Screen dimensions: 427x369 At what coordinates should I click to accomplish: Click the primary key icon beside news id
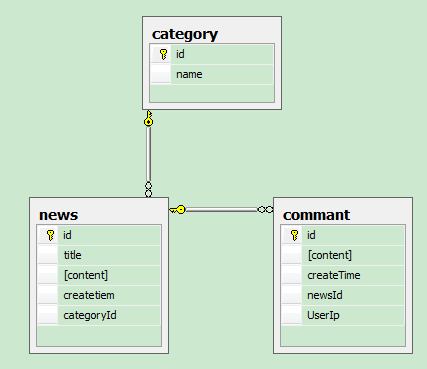(51, 235)
